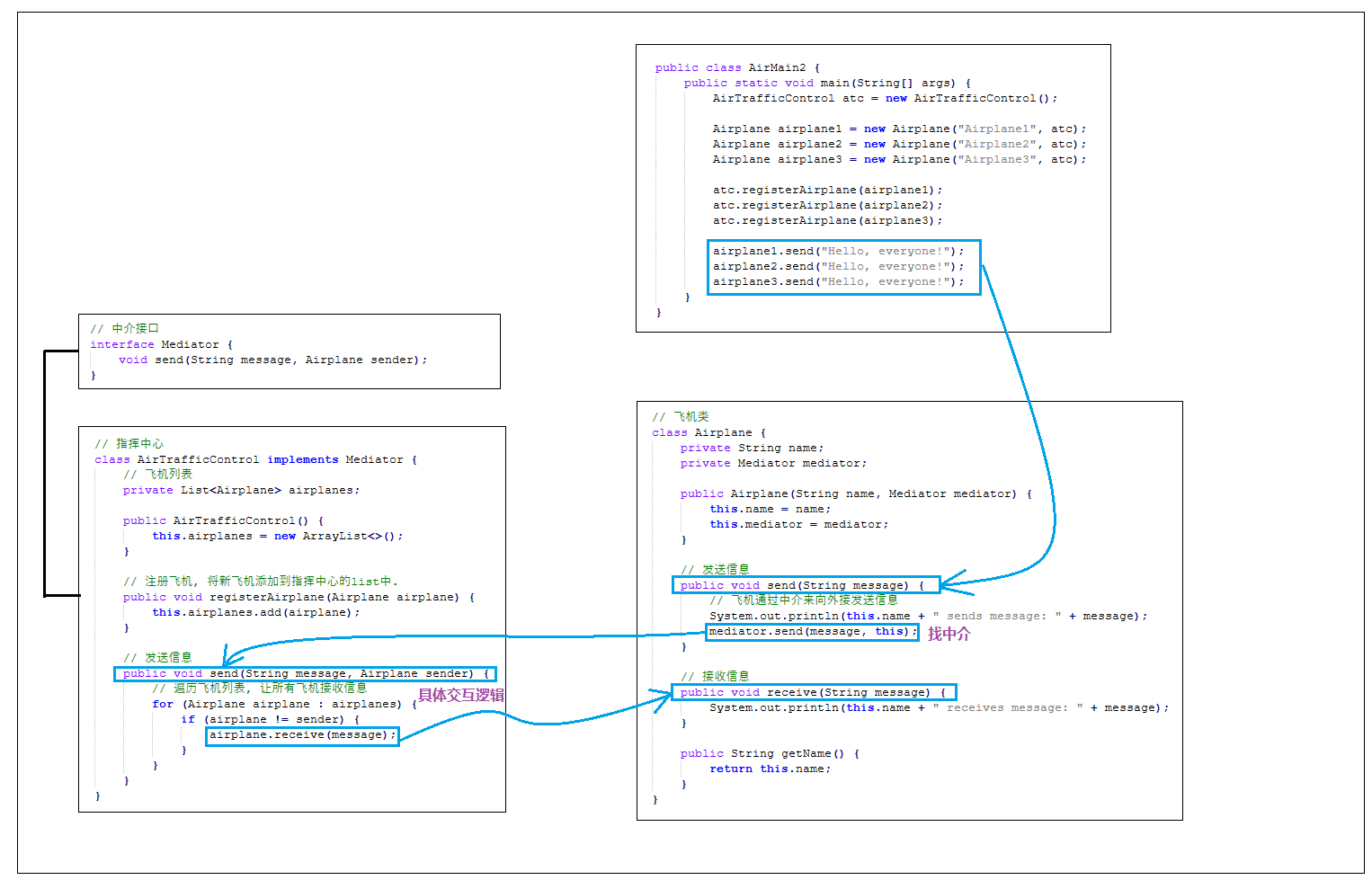Click the airplane2 "new Airplane" declaration line
The image size is (1372, 880).
[x=899, y=144]
